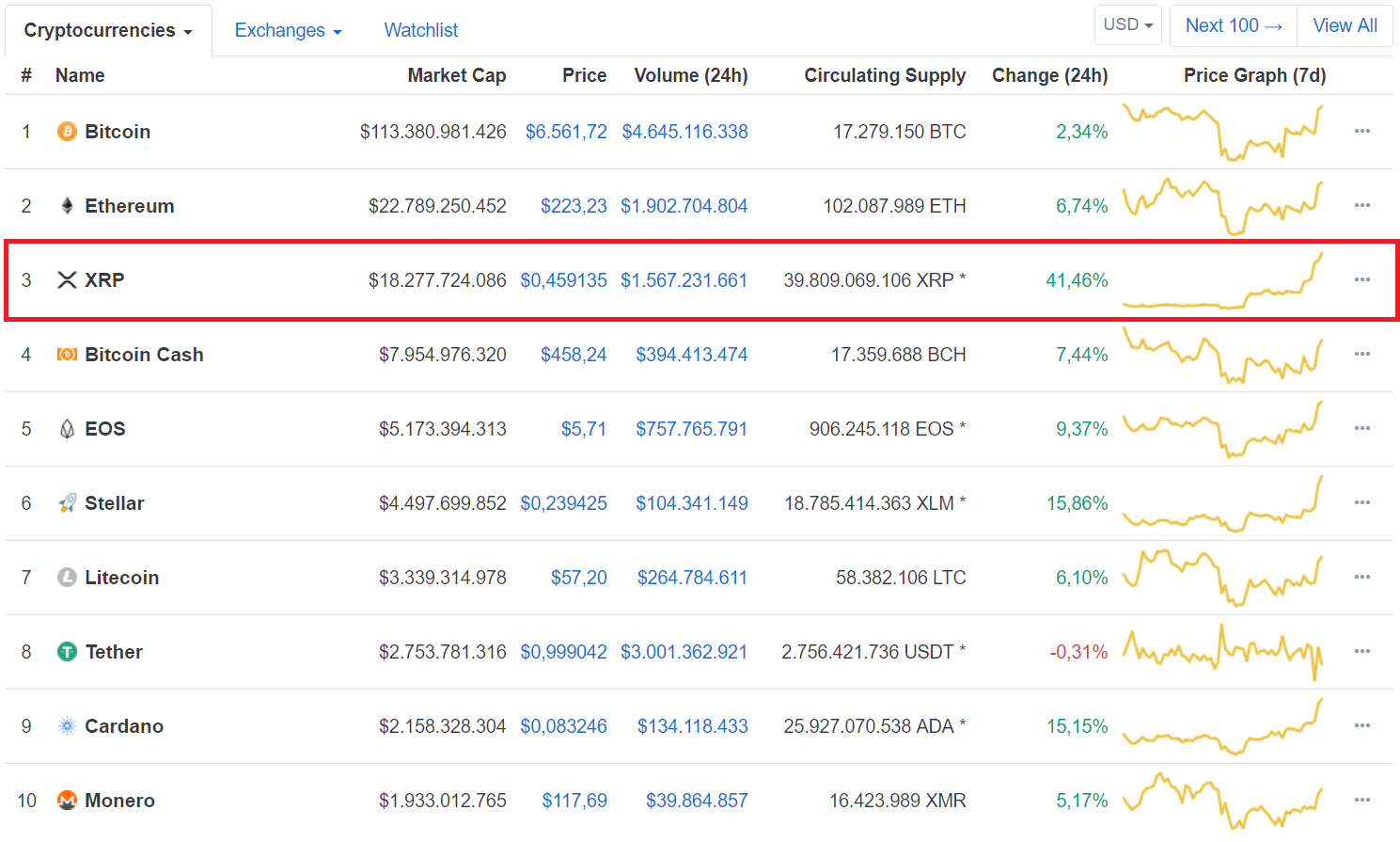This screenshot has width=1400, height=842.
Task: Click Bitcoin price $6.561,72
Action: click(566, 132)
